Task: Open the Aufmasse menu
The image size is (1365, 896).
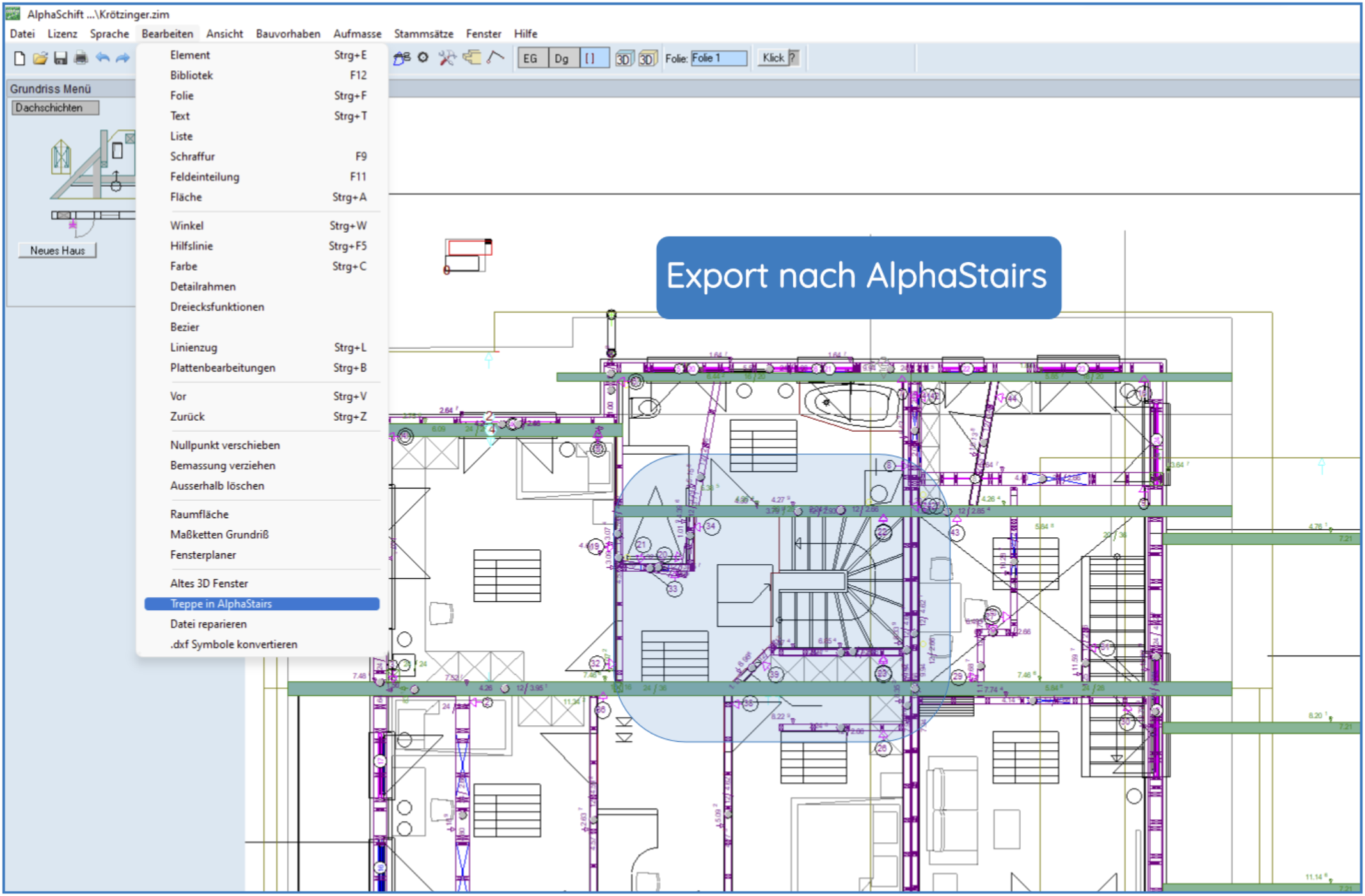Action: coord(357,34)
